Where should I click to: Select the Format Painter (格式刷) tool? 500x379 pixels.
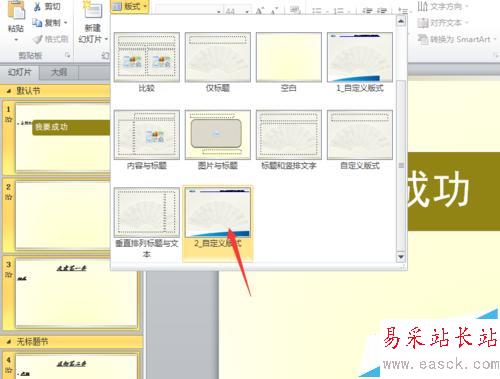pos(51,39)
